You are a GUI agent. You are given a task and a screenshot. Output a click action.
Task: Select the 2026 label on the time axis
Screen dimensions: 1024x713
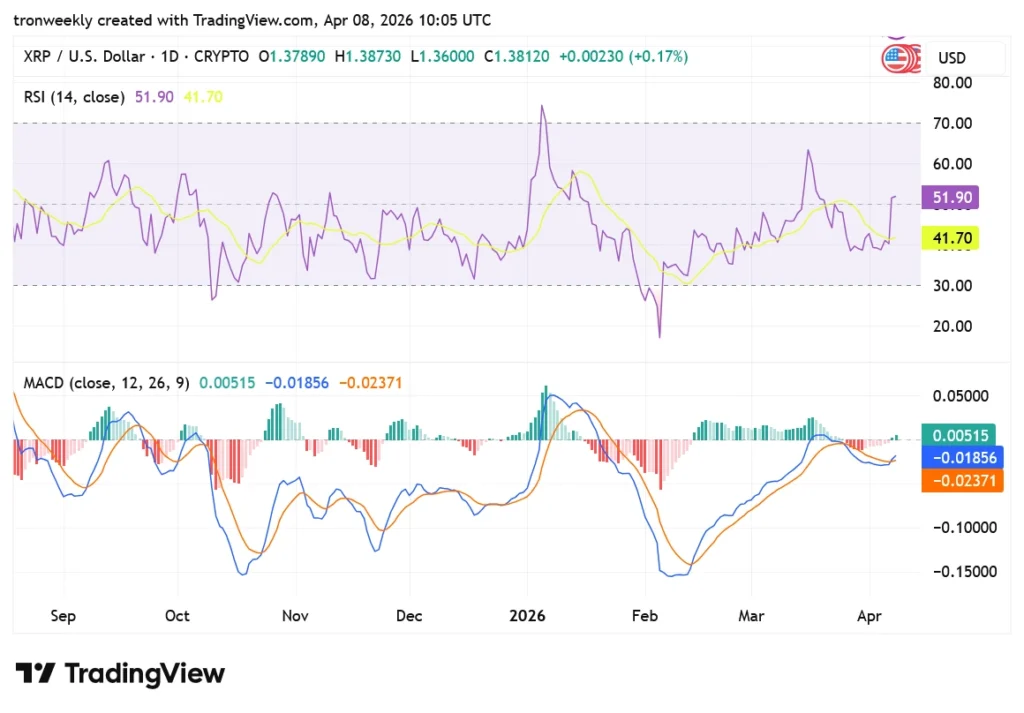pos(527,616)
